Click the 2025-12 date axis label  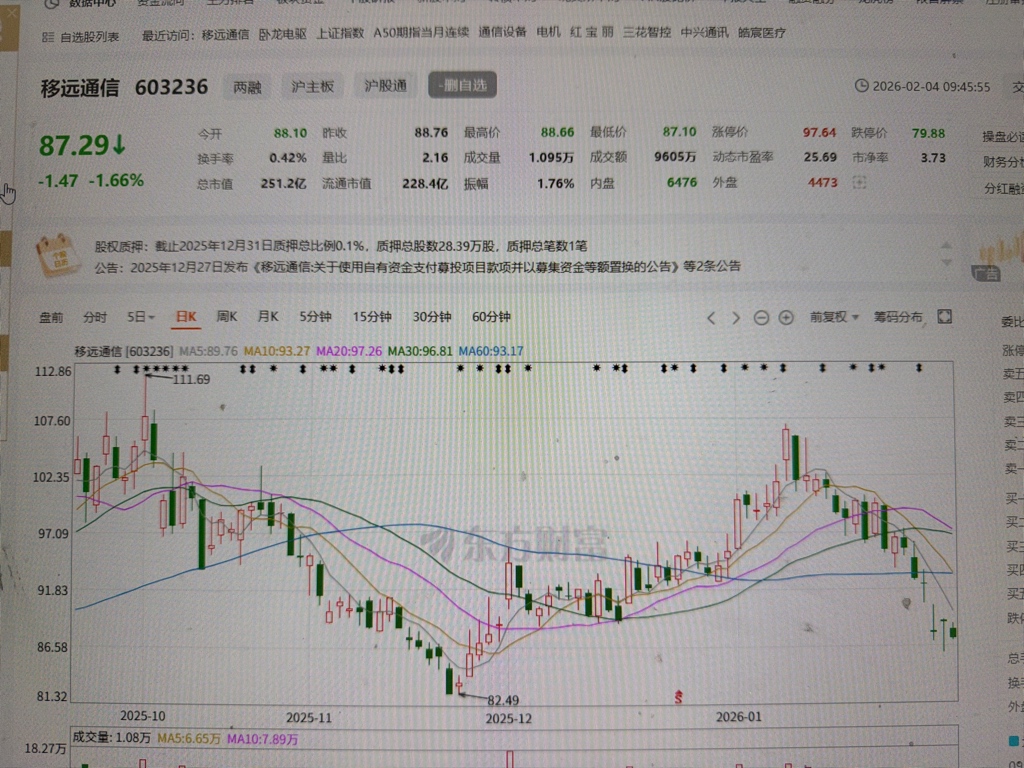pos(509,718)
